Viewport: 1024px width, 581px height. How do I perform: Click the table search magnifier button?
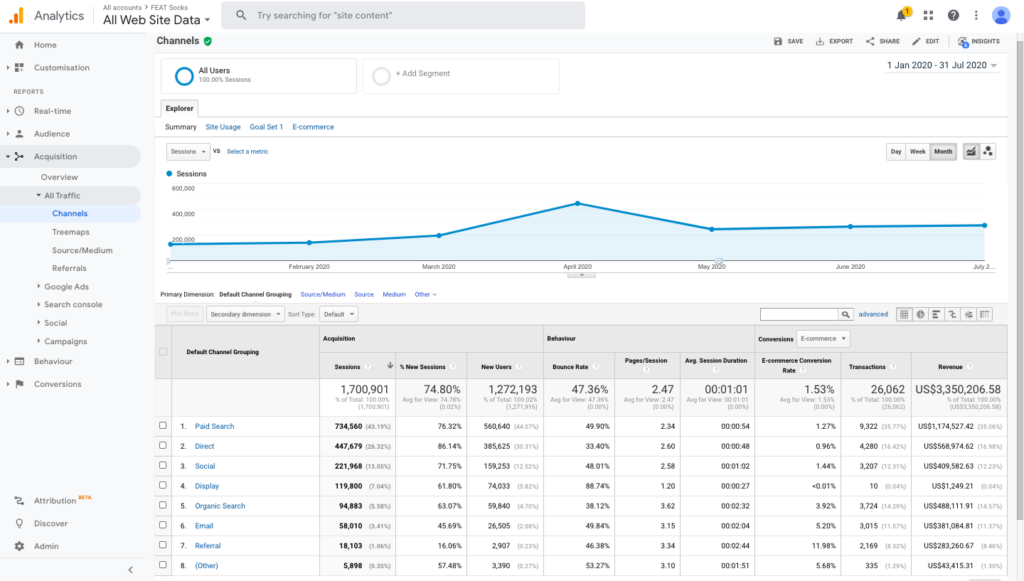(x=846, y=315)
